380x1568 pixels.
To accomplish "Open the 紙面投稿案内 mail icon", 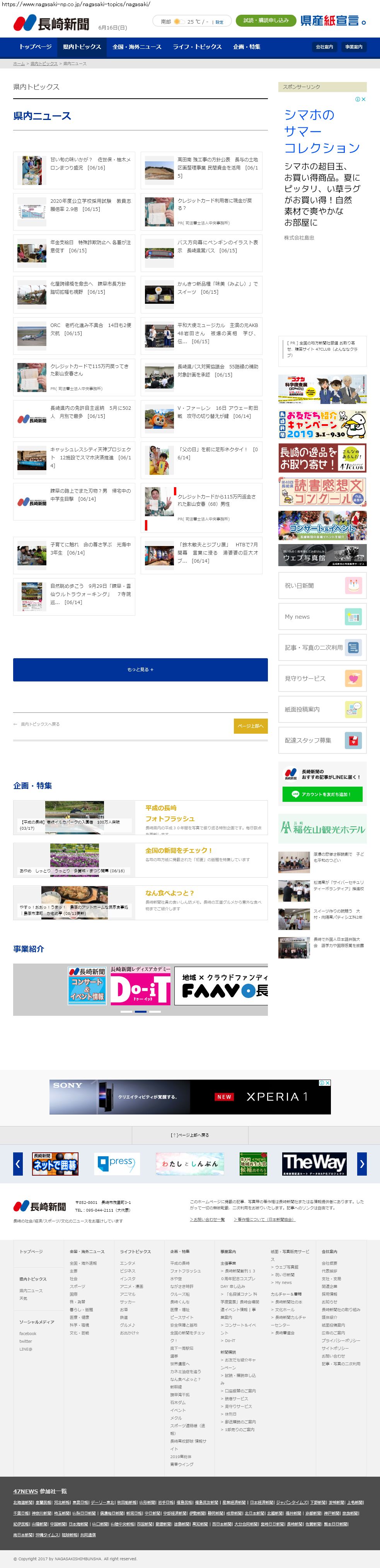I will 353,709.
